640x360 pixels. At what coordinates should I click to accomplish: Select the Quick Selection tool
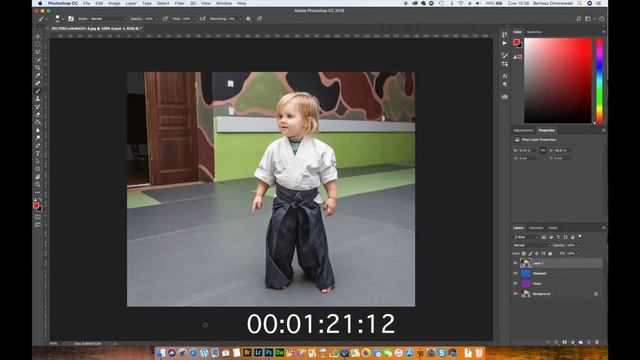[38, 60]
